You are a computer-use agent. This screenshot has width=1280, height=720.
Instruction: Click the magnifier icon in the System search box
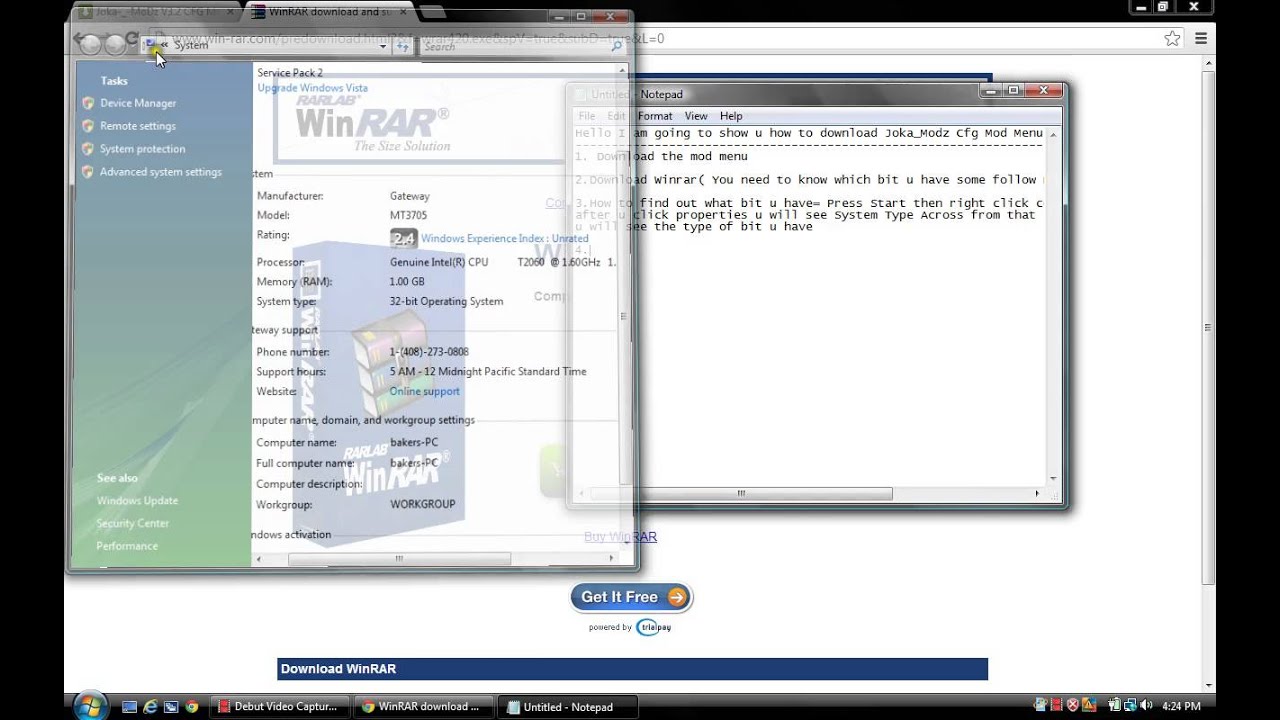point(617,46)
